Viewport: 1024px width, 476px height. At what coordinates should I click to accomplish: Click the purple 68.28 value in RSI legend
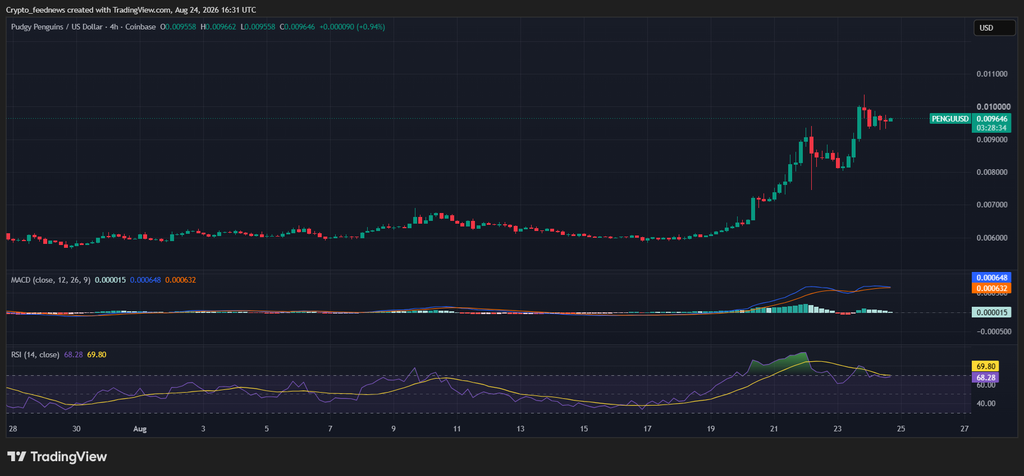pos(72,355)
